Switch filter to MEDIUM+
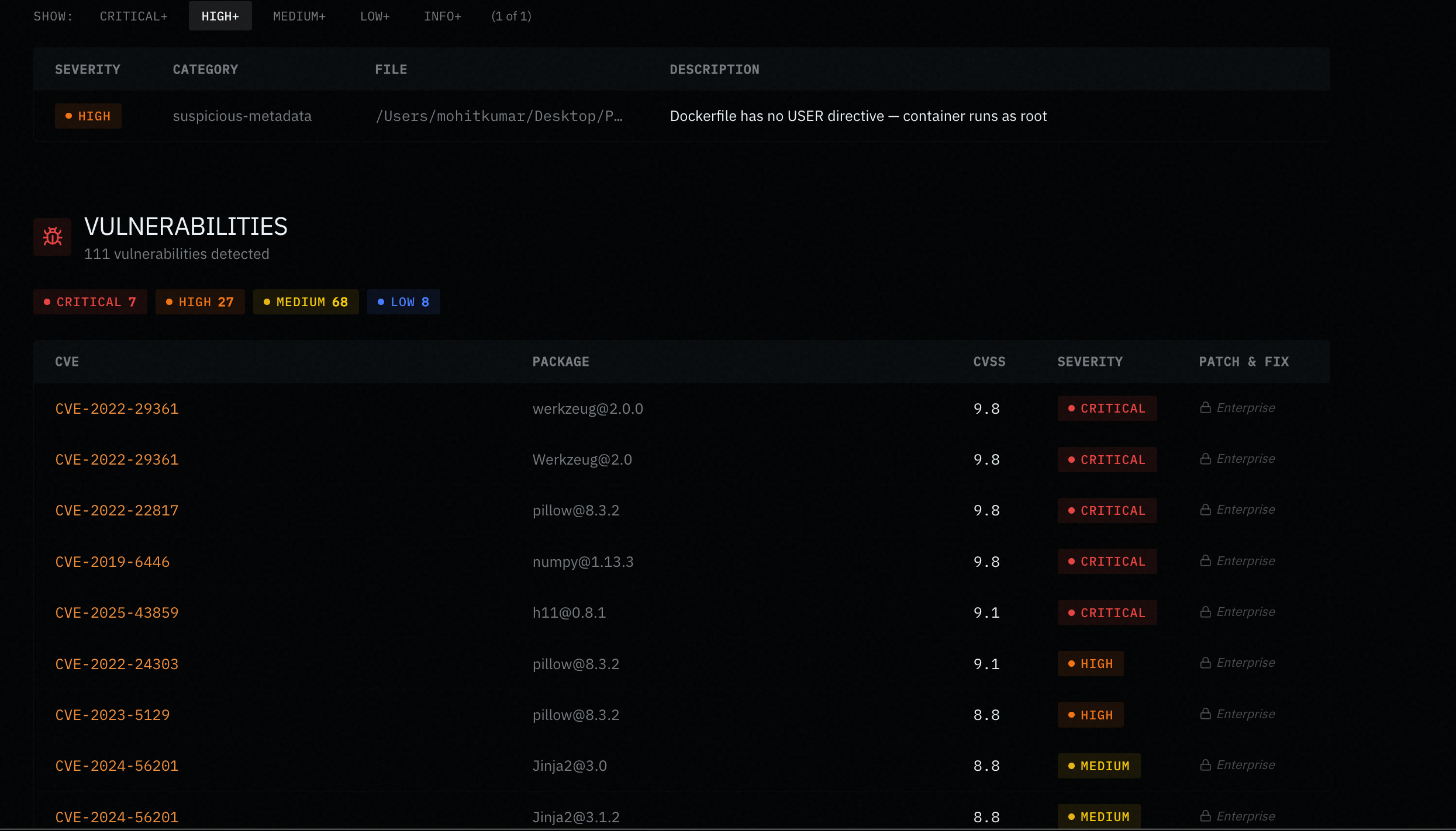 click(x=299, y=16)
